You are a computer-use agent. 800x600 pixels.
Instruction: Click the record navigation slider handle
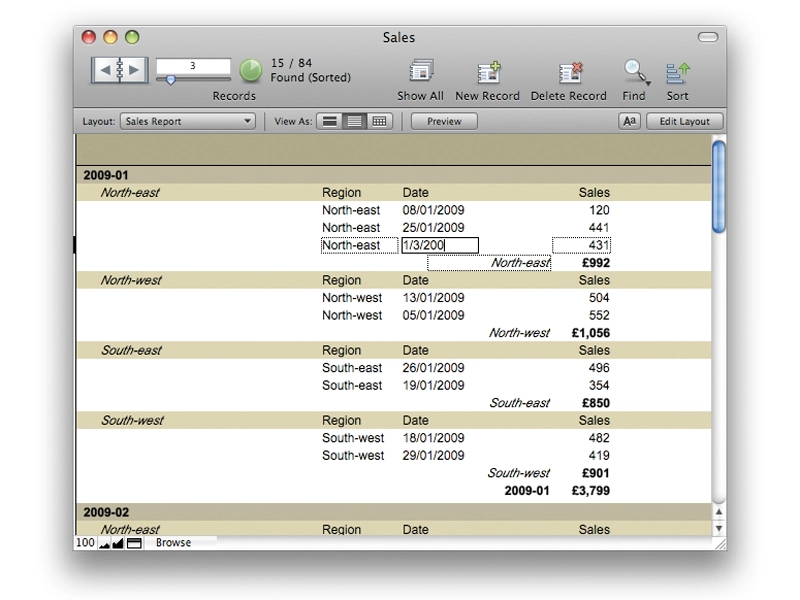[171, 80]
